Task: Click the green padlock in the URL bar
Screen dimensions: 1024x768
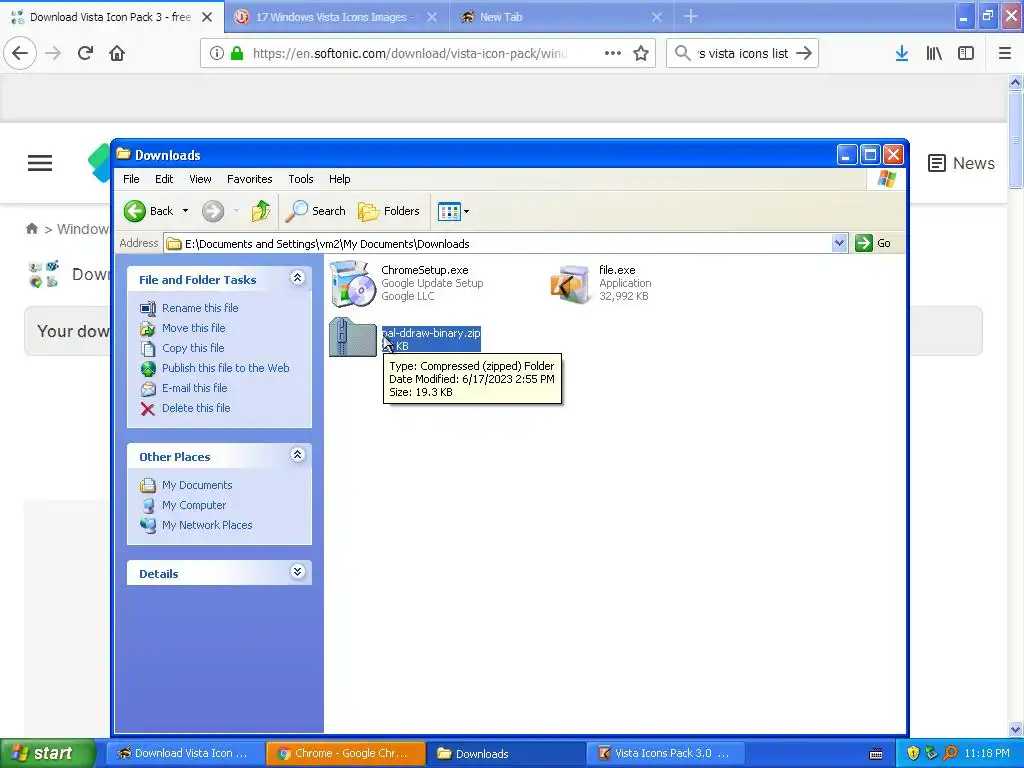Action: 237,53
